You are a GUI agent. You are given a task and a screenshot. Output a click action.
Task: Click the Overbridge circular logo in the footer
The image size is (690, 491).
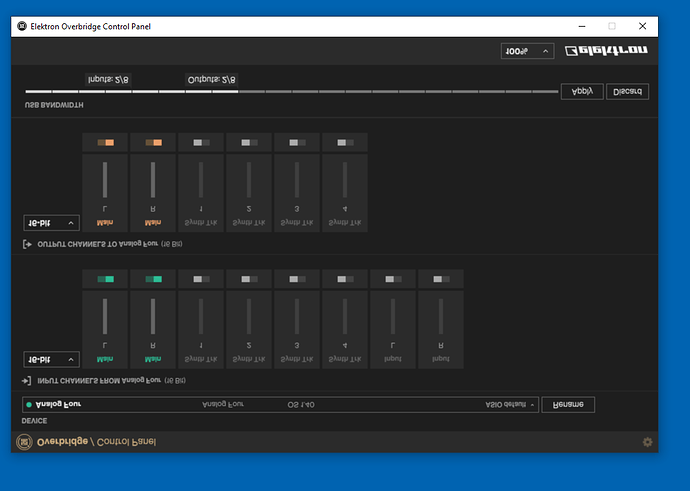pyautogui.click(x=24, y=442)
